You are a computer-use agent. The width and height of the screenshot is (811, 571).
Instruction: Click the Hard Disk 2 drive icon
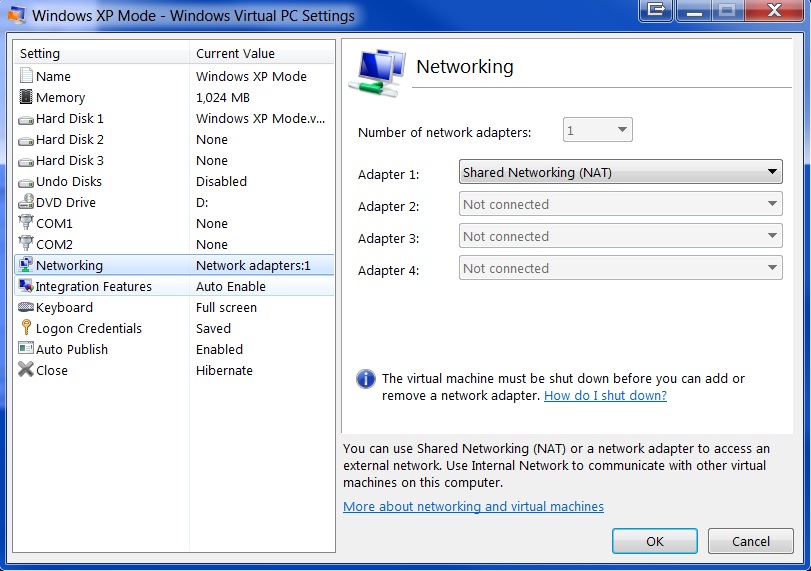tap(26, 141)
